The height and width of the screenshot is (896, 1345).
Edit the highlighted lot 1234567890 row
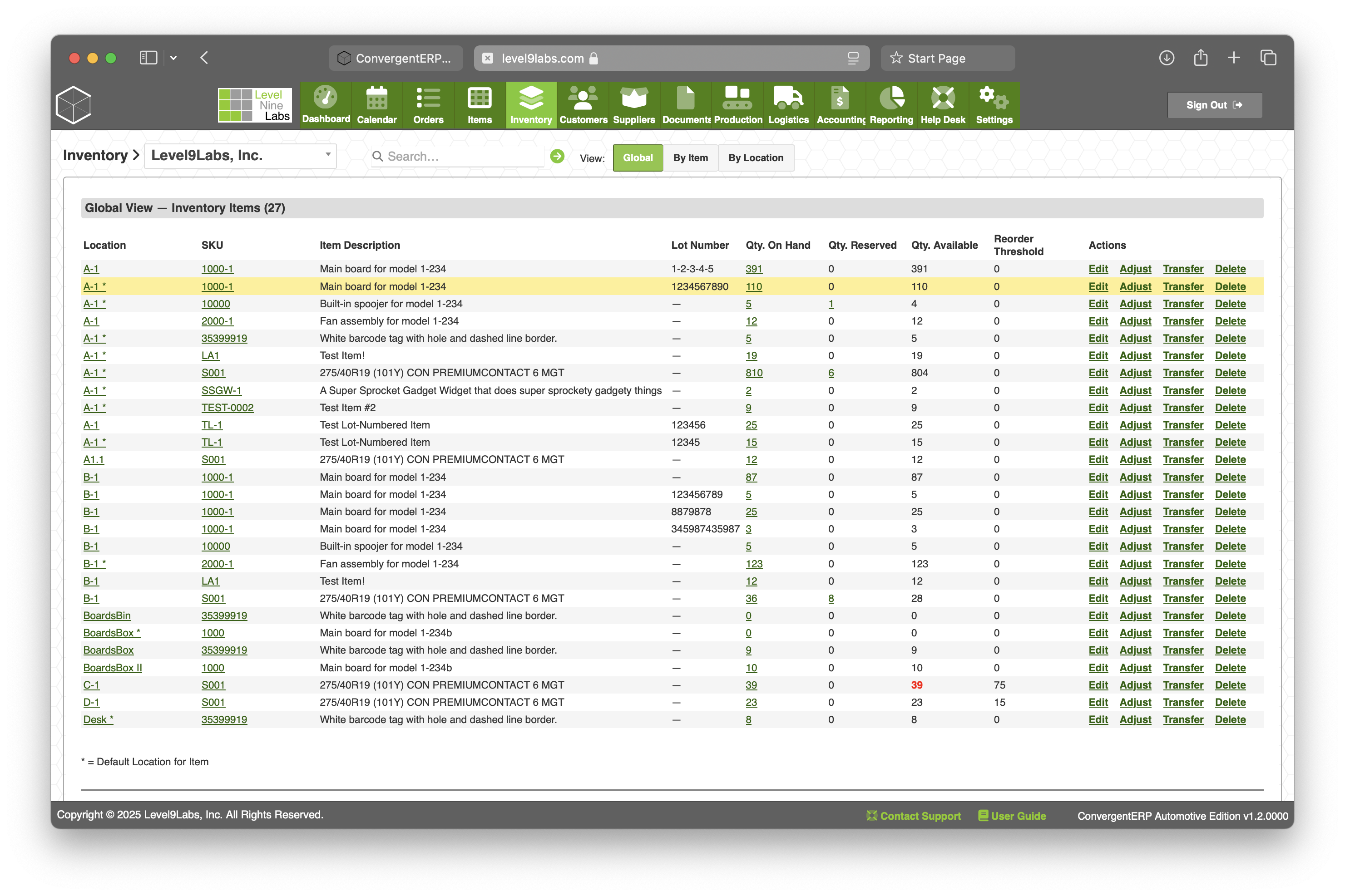(x=1098, y=286)
